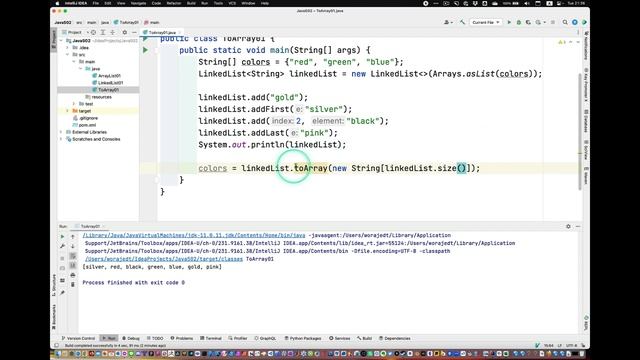
Task: Click the Run button in top toolbar
Action: coord(509,22)
